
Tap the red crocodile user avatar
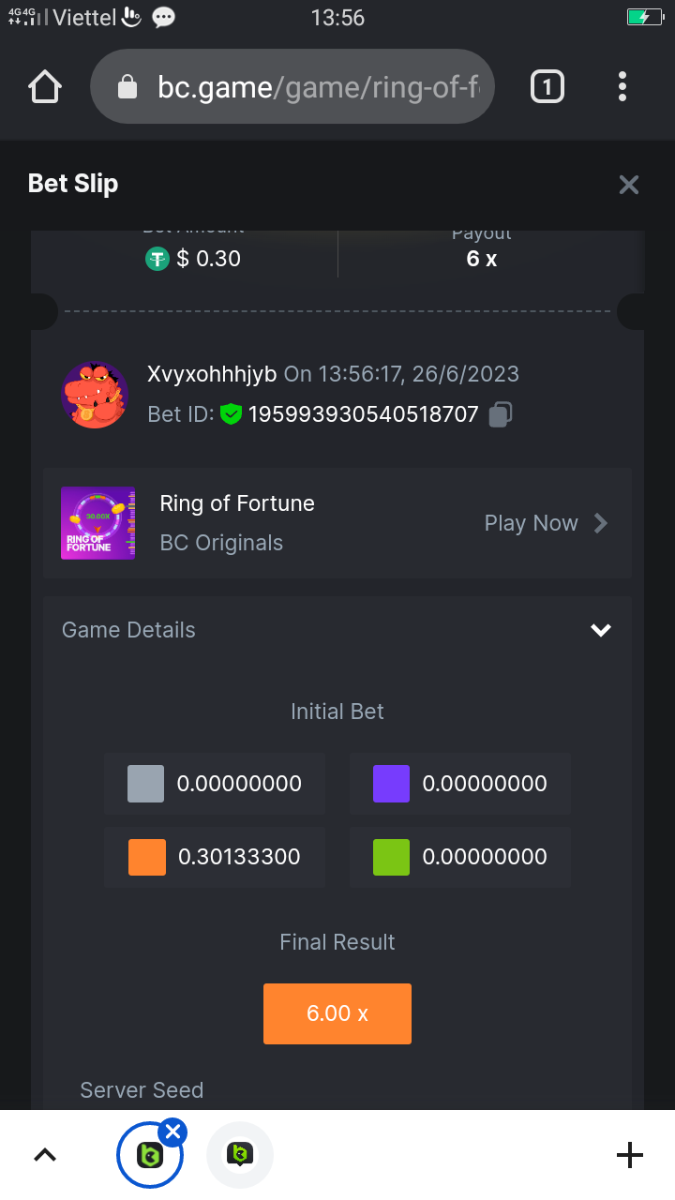[x=95, y=395]
